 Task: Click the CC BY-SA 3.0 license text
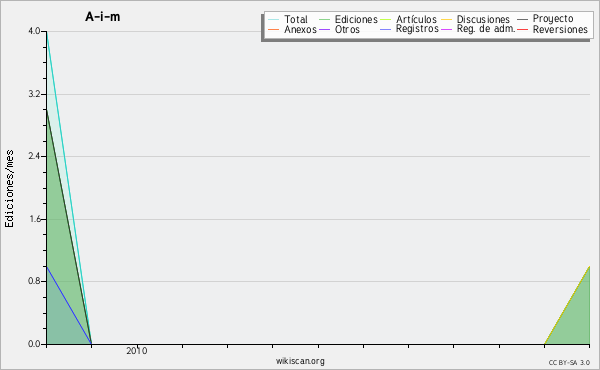569,363
